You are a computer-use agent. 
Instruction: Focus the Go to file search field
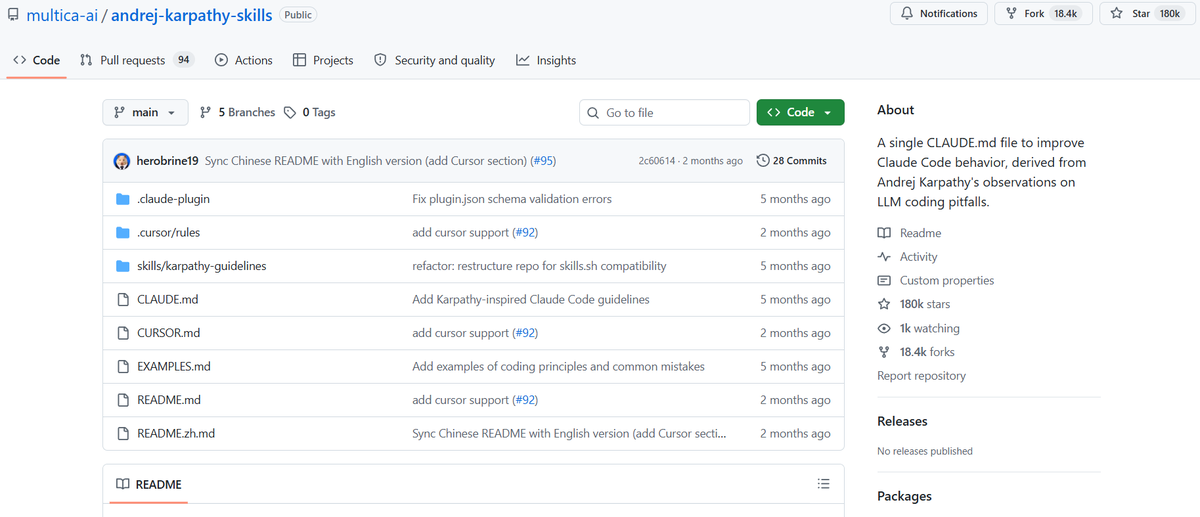coord(664,112)
